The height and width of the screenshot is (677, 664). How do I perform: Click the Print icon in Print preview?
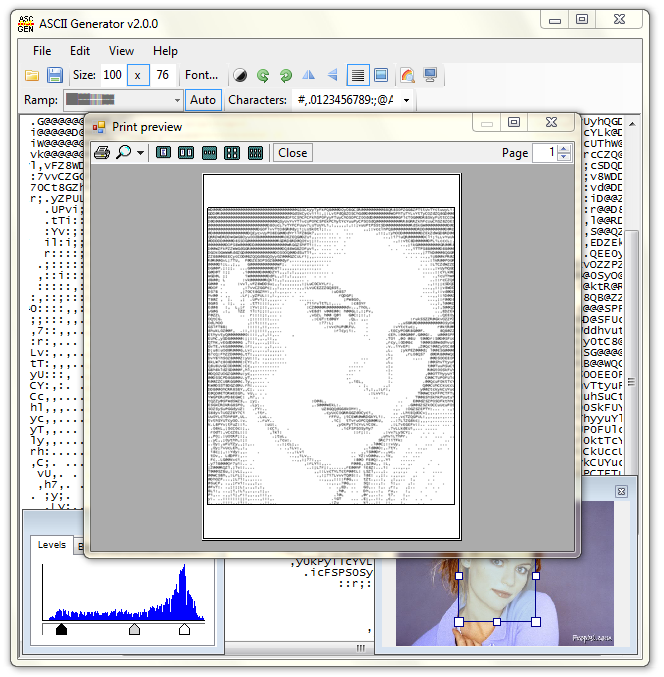(101, 153)
